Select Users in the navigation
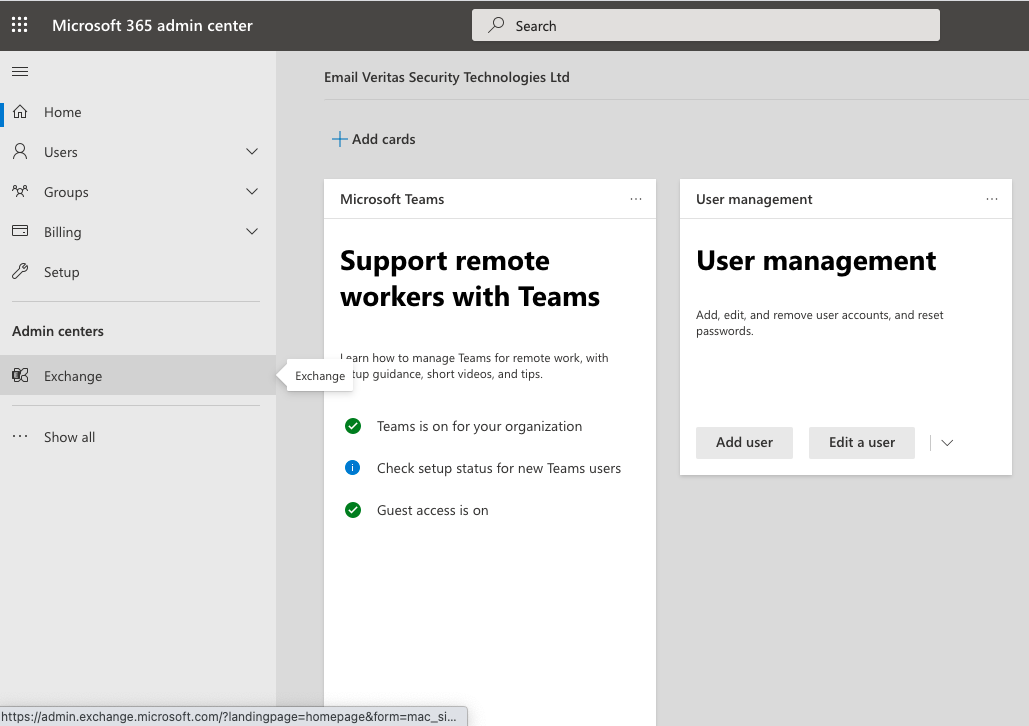This screenshot has height=726, width=1029. click(138, 152)
